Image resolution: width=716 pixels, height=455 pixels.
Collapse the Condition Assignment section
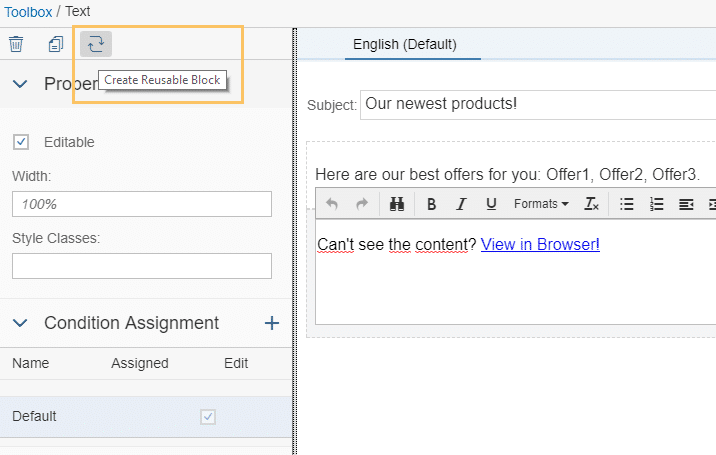[20, 323]
